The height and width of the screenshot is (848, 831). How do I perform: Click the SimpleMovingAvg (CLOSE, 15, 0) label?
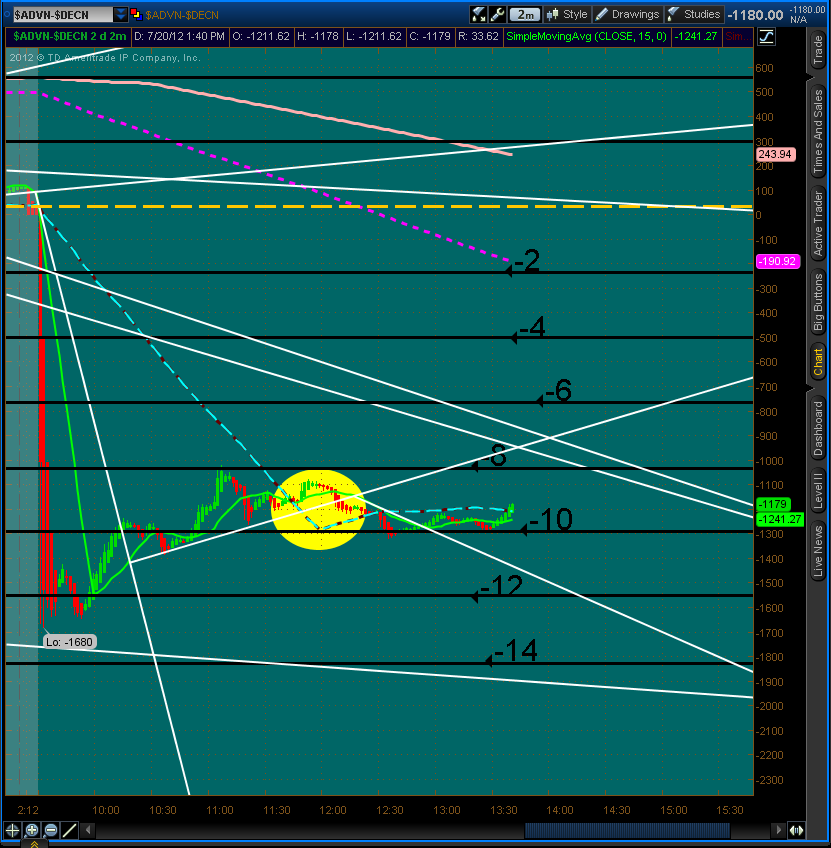point(587,37)
